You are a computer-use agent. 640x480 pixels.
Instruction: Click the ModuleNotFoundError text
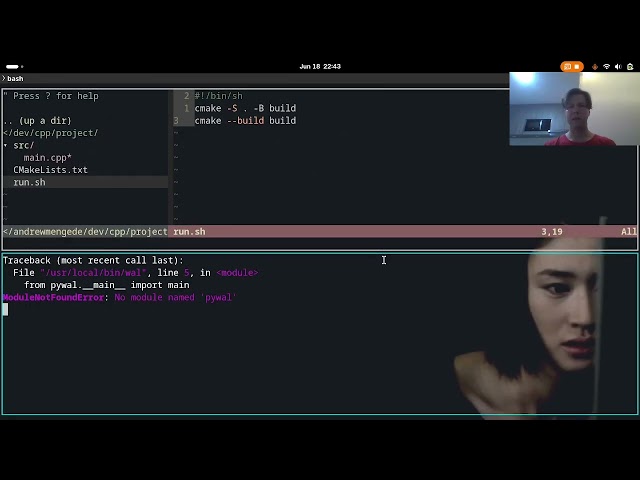tap(53, 298)
